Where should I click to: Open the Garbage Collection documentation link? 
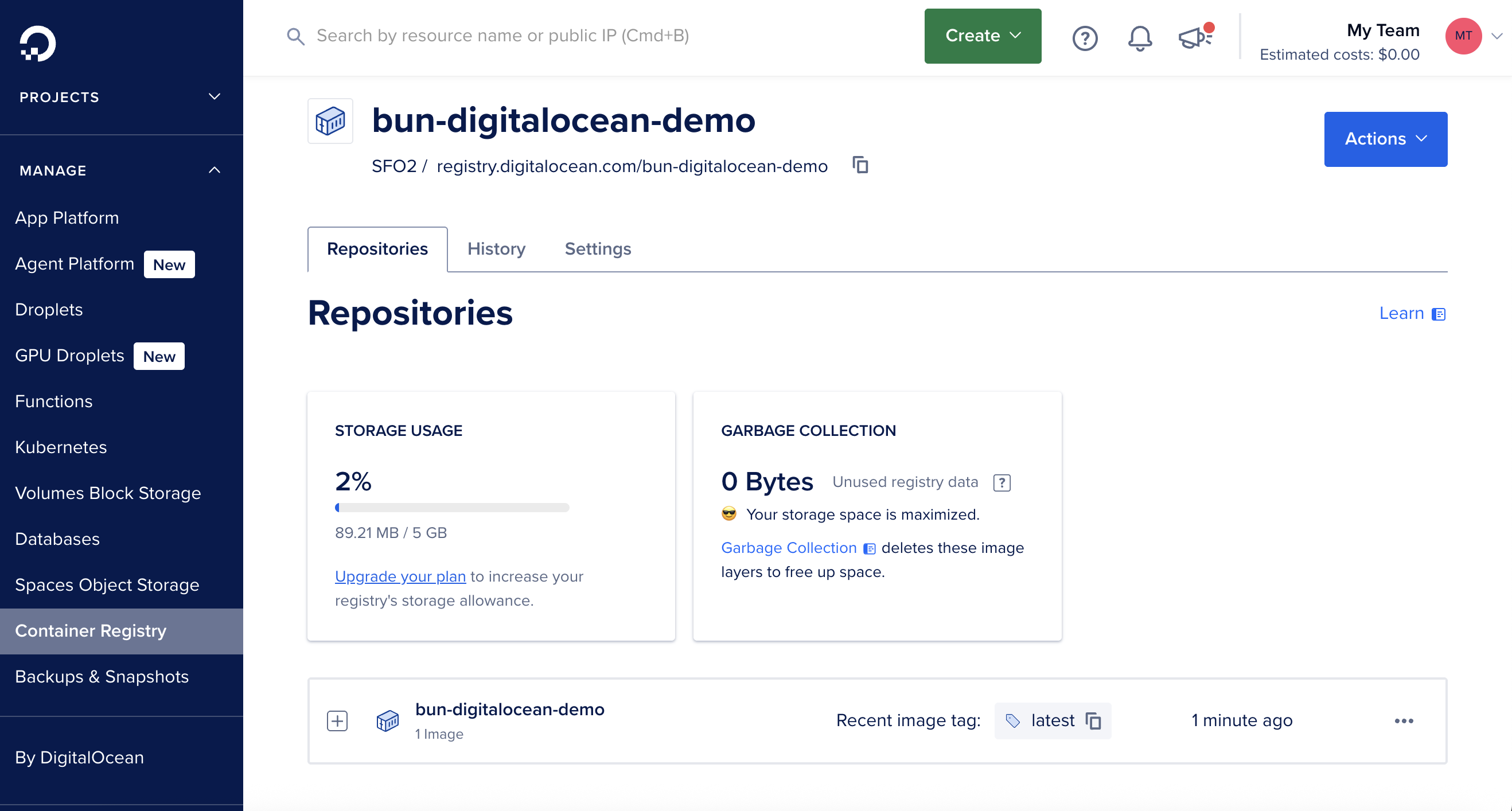tap(788, 548)
